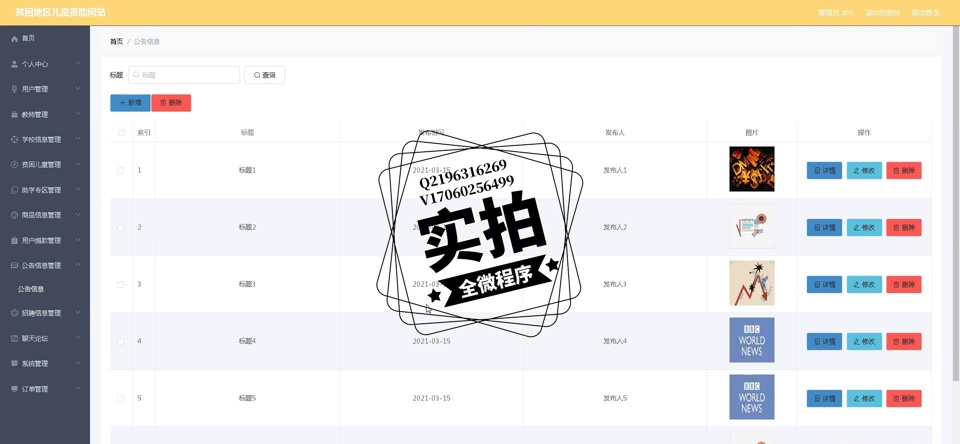This screenshot has width=960, height=444.
Task: Open the BBC World News thumbnail in row 4
Action: (x=751, y=341)
